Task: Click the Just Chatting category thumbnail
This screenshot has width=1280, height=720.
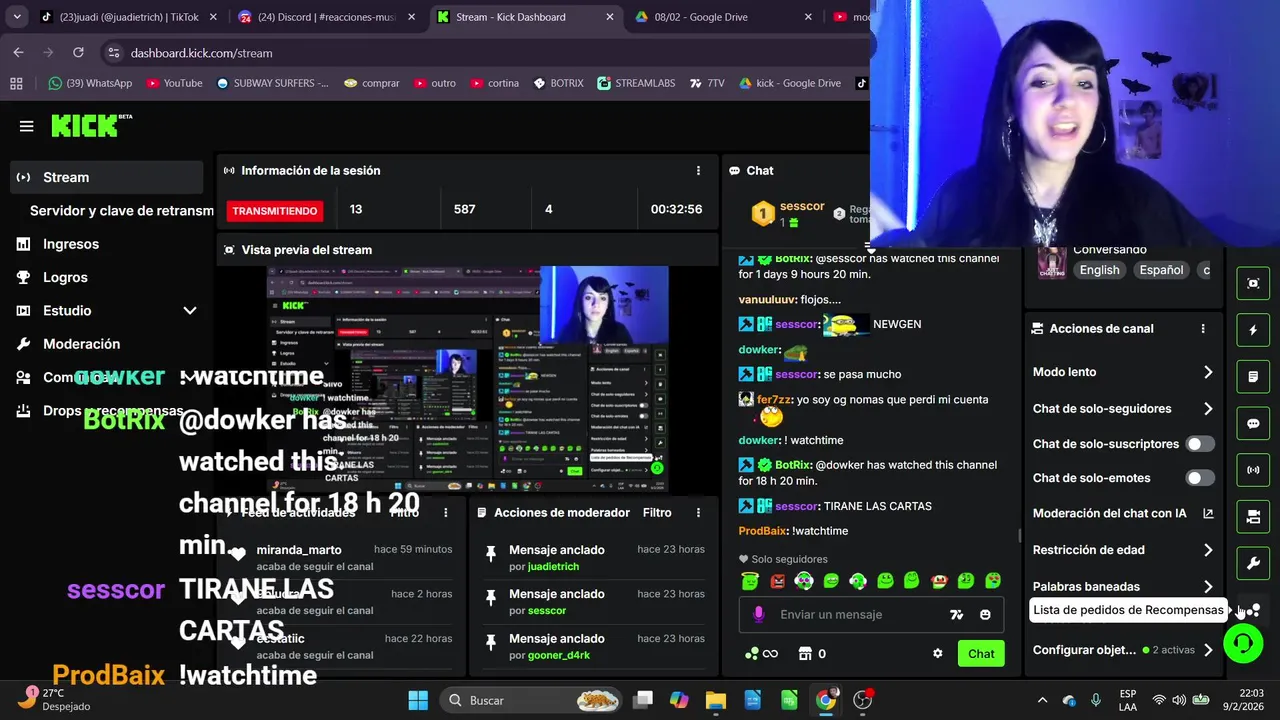Action: [x=1051, y=263]
